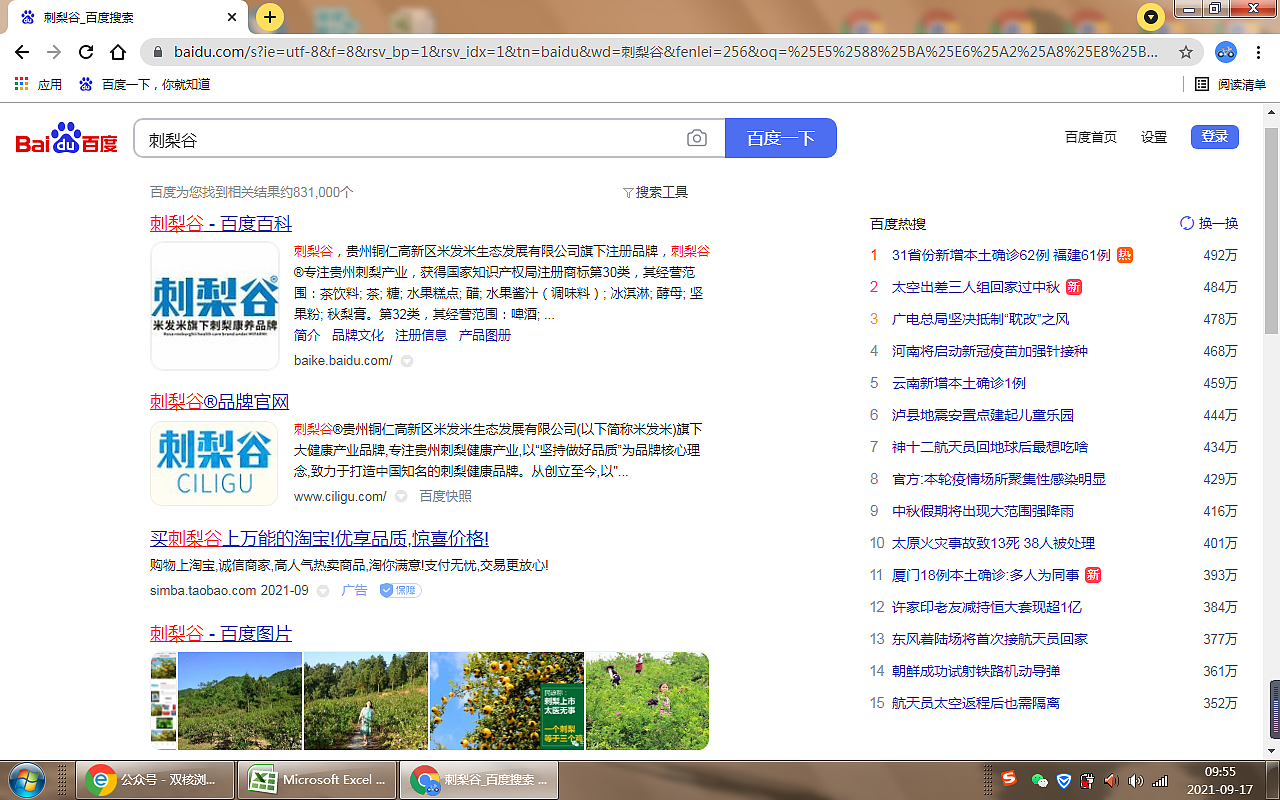Viewport: 1280px width, 800px height.
Task: Click the yellow tab search dropdown icon
Action: point(1152,17)
